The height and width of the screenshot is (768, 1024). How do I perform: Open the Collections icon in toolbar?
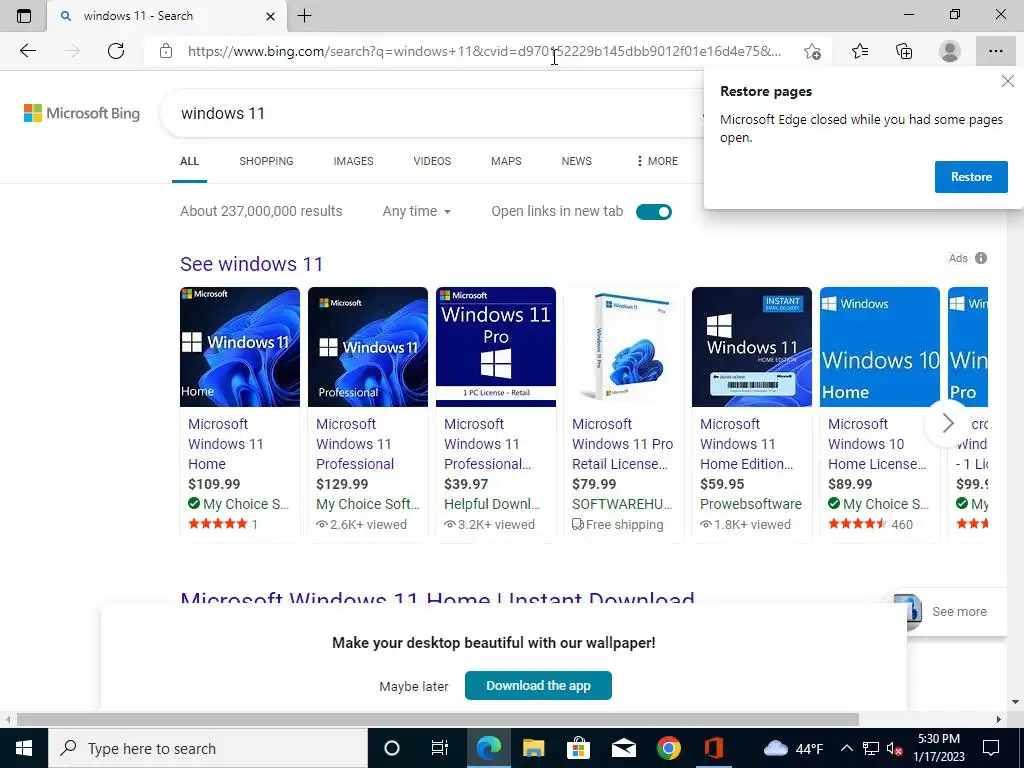904,51
